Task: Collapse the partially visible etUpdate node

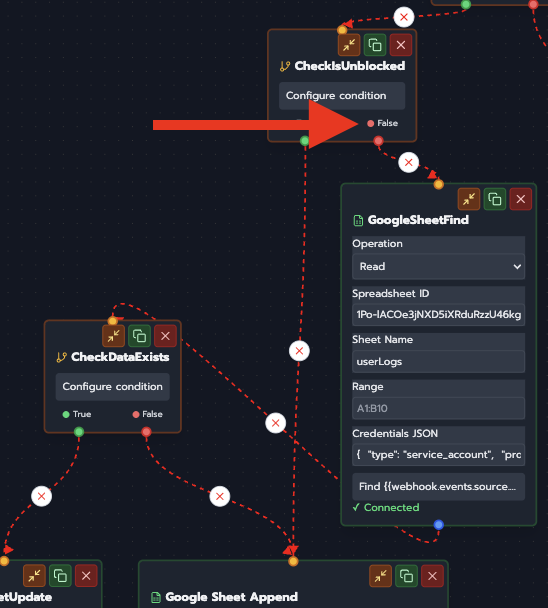Action: tap(34, 576)
